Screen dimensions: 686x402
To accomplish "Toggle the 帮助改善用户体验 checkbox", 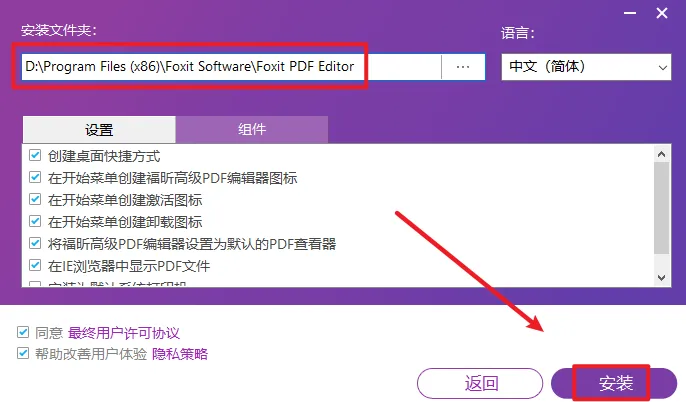I will point(23,353).
